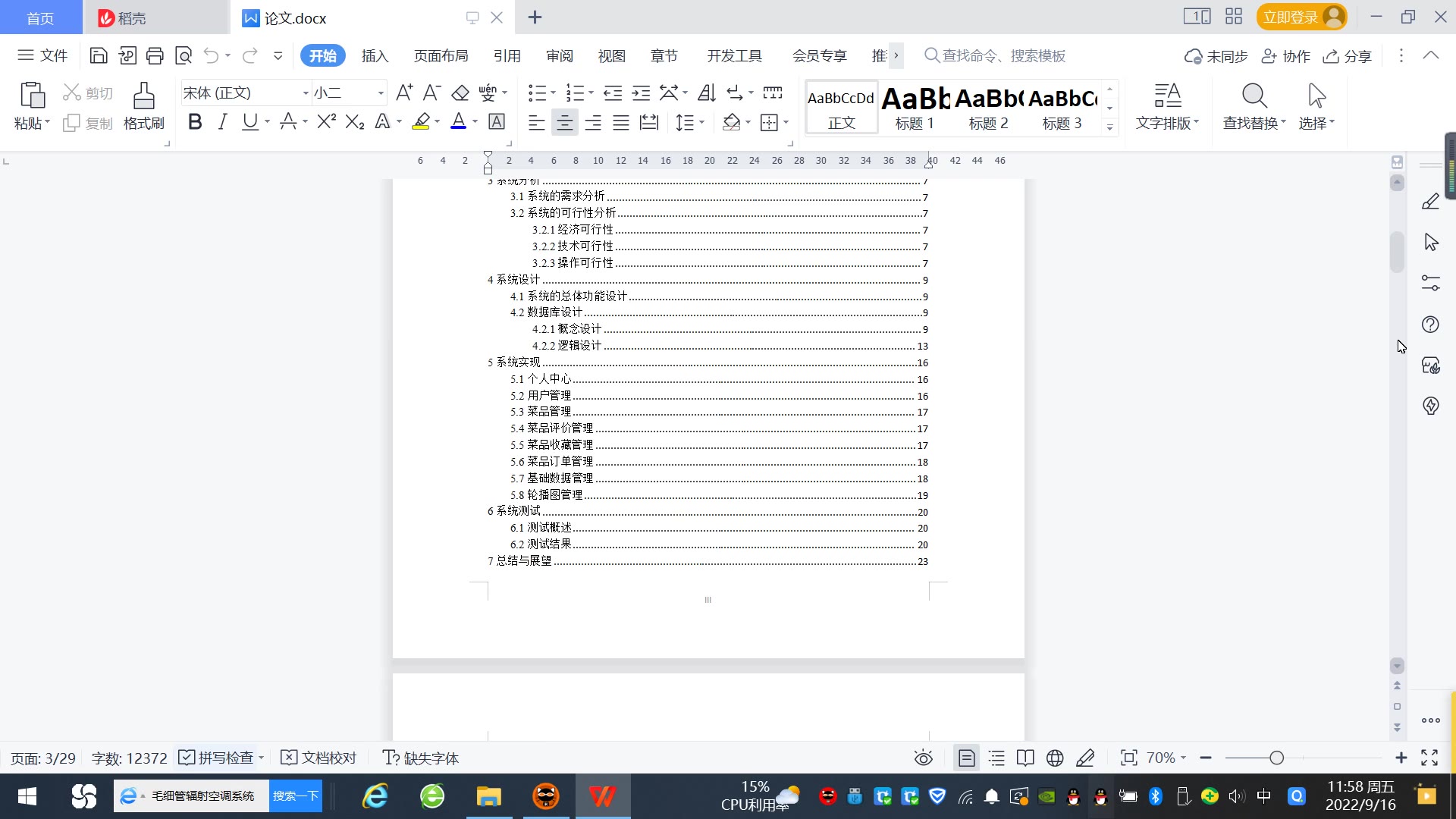1456x819 pixels.
Task: Select Center alignment
Action: 564,122
